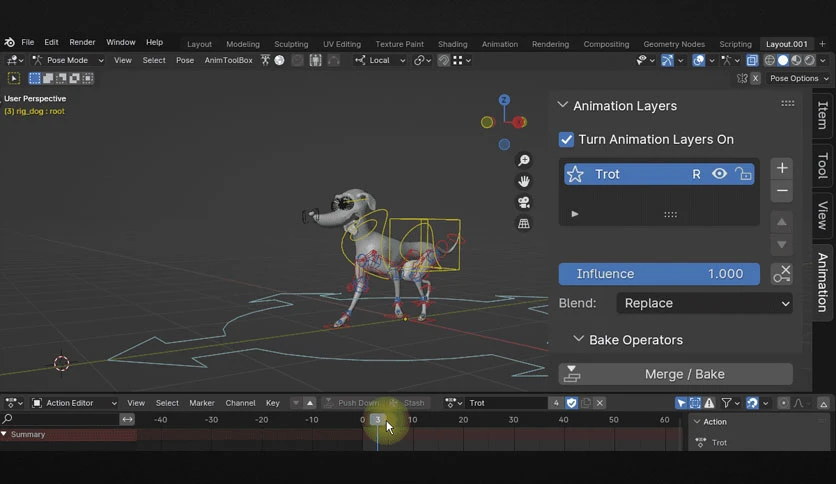Open the Item sidebar tab
The width and height of the screenshot is (836, 484).
(x=823, y=115)
